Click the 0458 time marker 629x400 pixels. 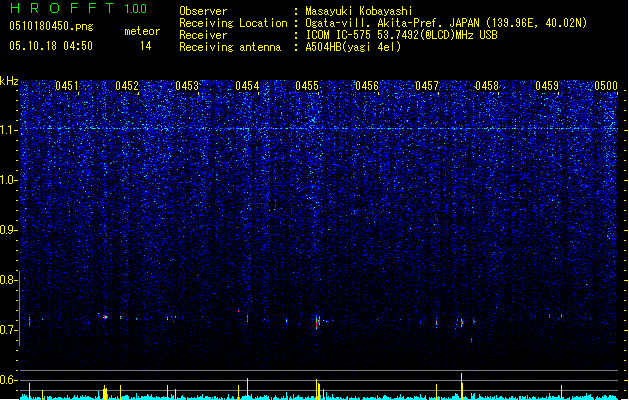pyautogui.click(x=487, y=86)
